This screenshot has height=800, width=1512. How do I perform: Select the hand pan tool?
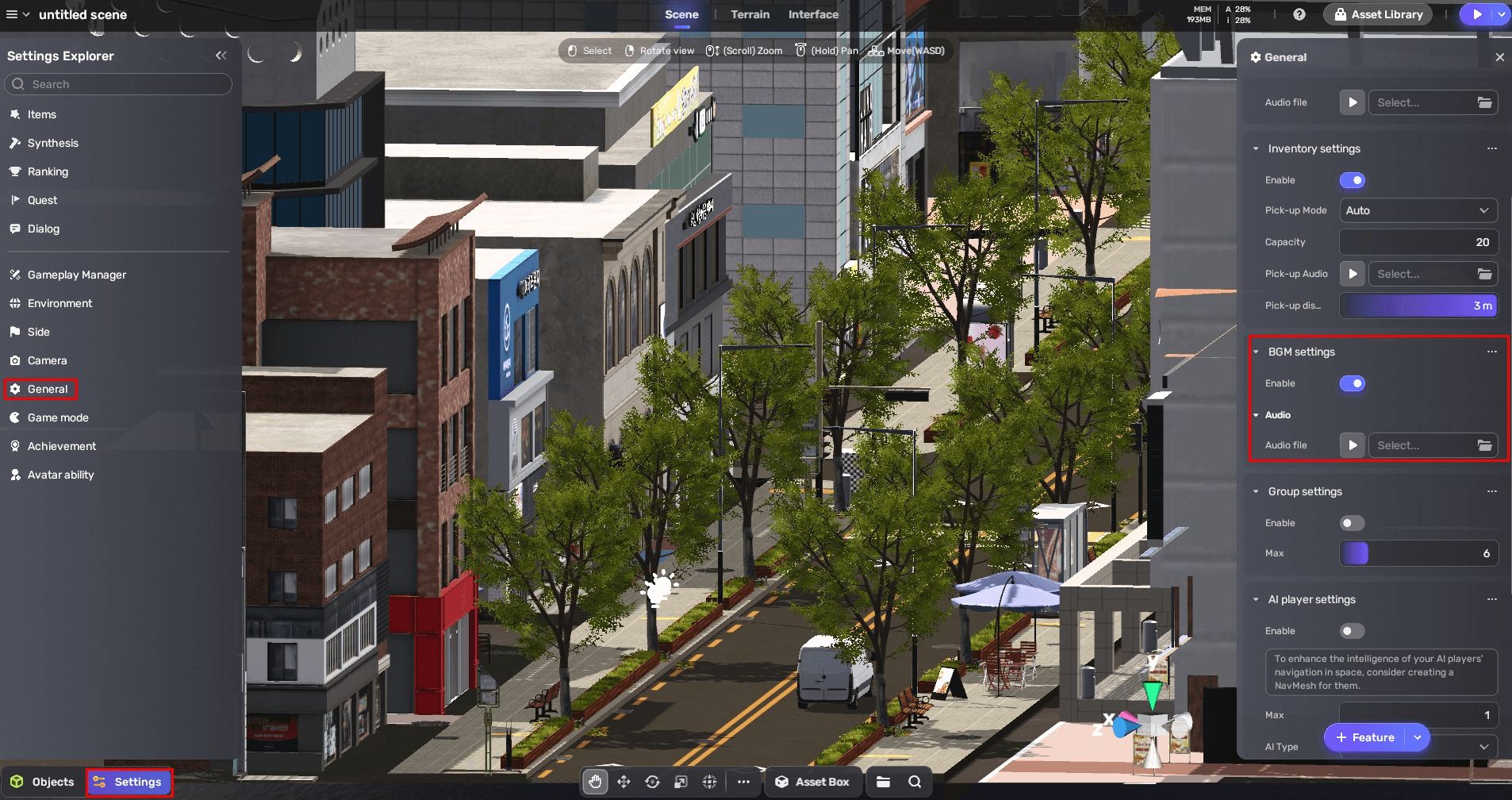click(595, 782)
